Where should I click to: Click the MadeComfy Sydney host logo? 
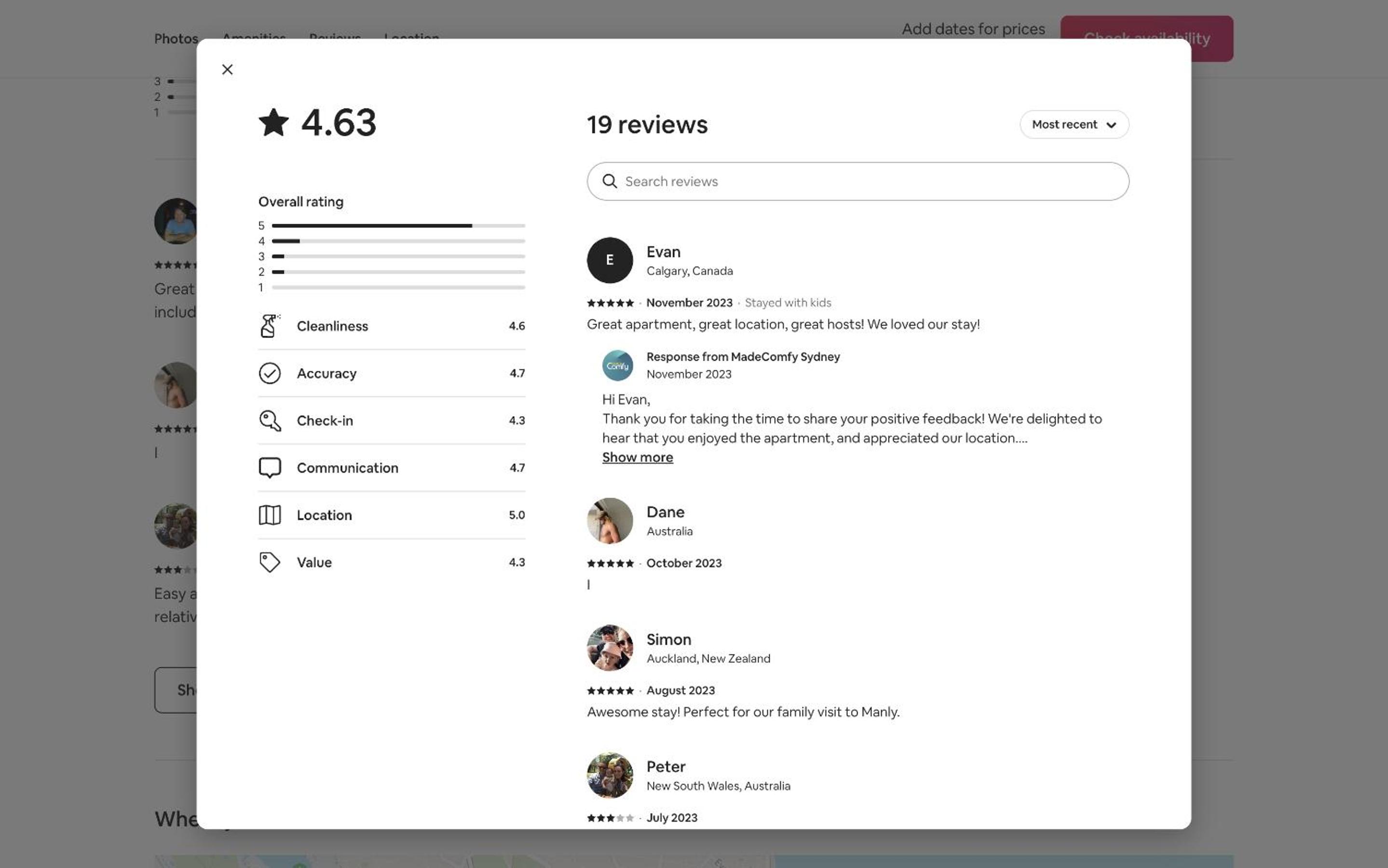[x=617, y=365]
